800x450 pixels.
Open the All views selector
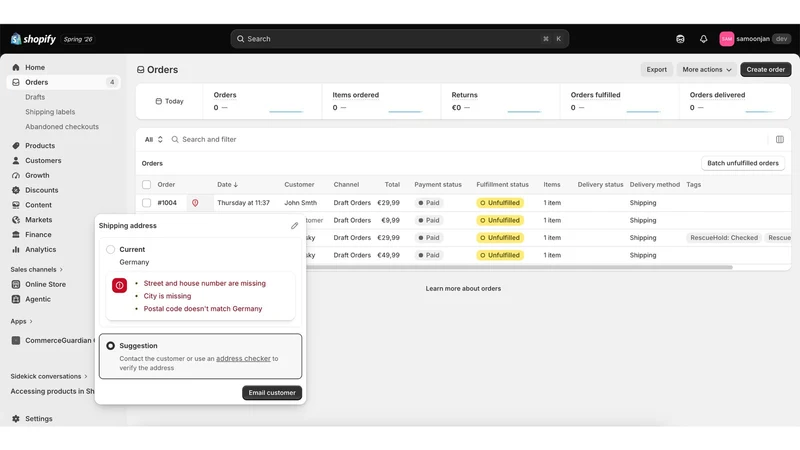(x=153, y=139)
